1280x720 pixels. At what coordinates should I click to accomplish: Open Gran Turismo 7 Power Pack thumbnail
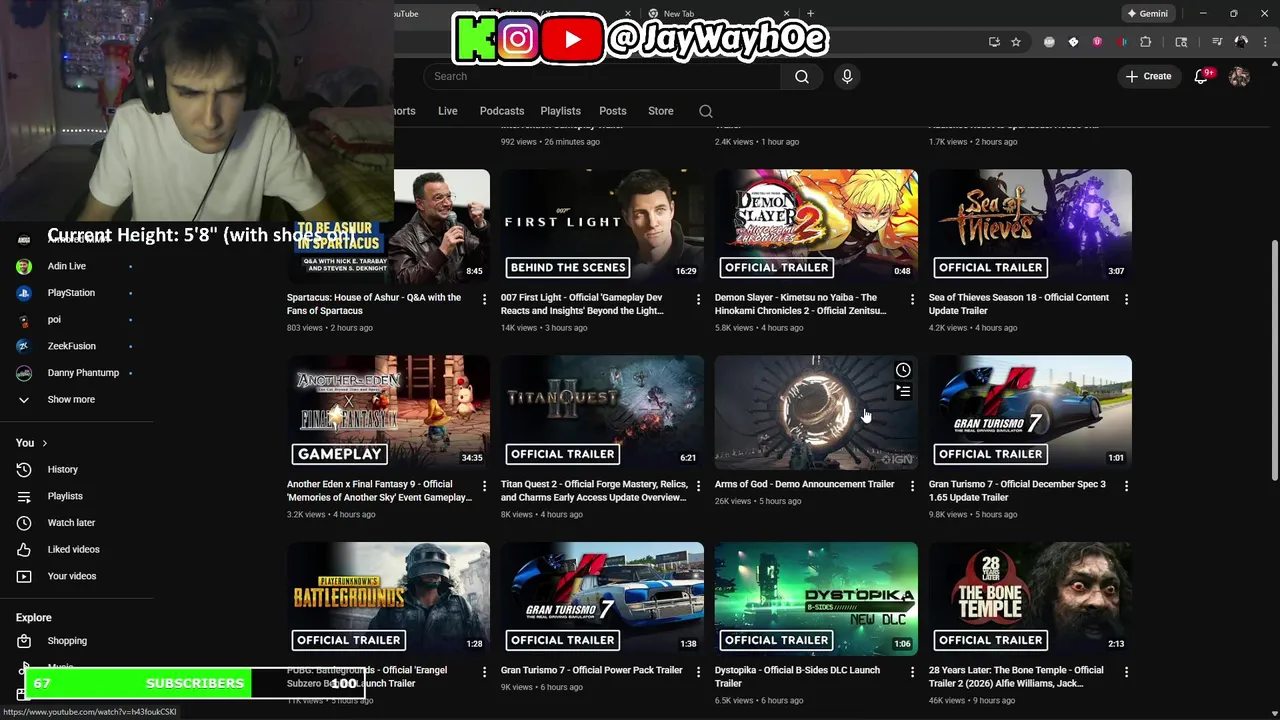click(x=602, y=599)
